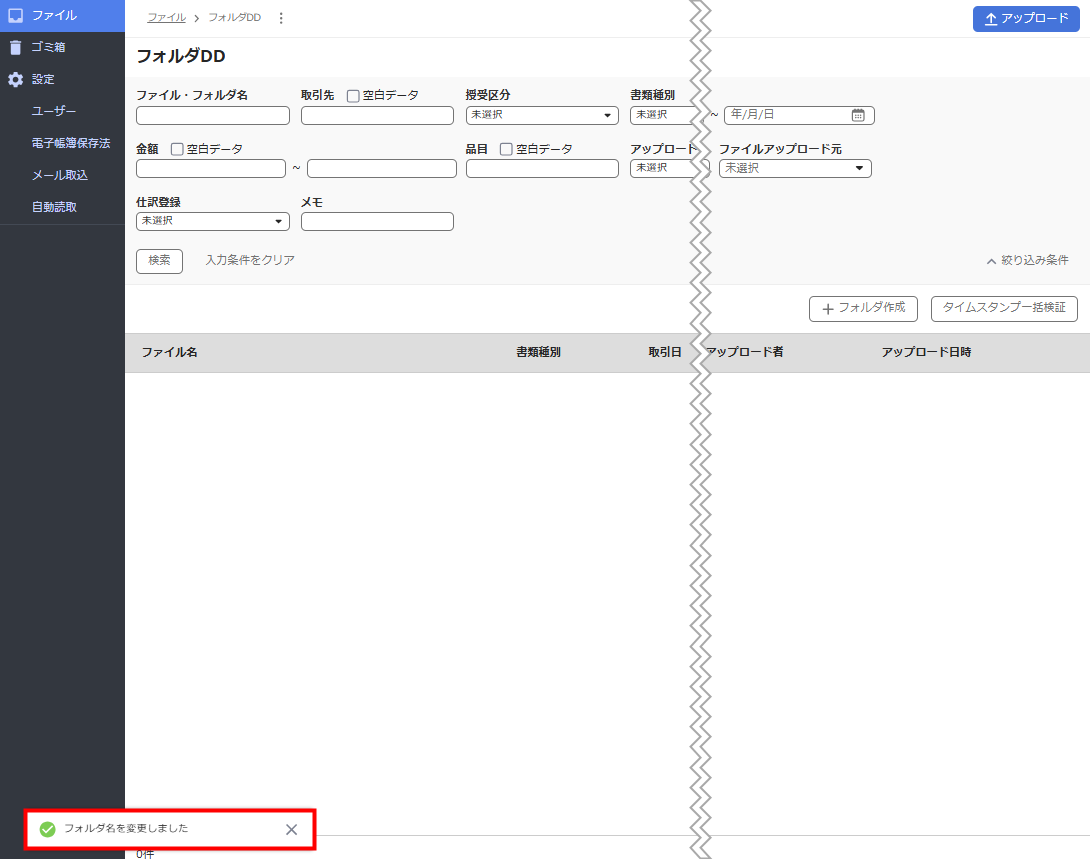Click タイムスタンプ一括検証 button
The height and width of the screenshot is (859, 1090).
pyautogui.click(x=1004, y=309)
